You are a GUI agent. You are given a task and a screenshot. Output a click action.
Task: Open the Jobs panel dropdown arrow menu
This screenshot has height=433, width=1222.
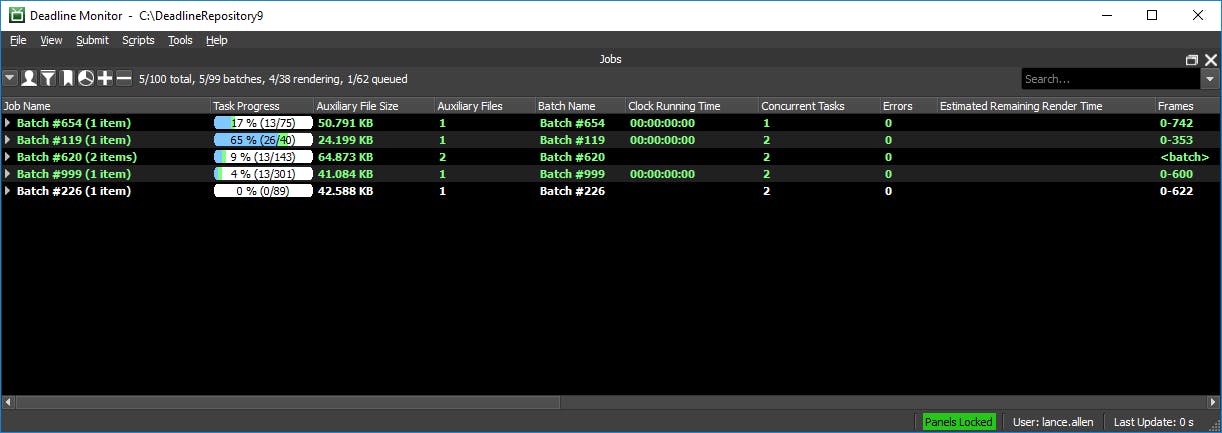pos(10,78)
